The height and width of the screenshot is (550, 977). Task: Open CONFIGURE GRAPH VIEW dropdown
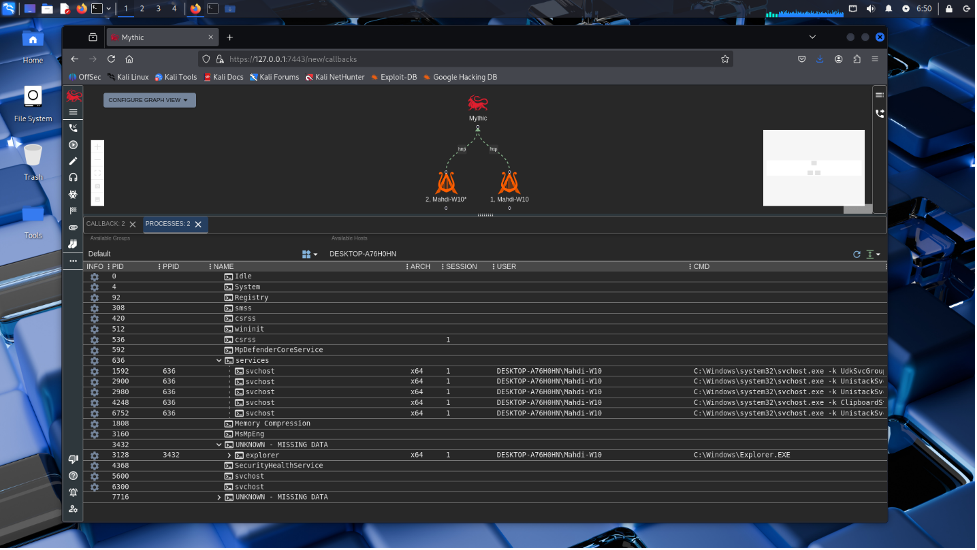click(x=149, y=100)
